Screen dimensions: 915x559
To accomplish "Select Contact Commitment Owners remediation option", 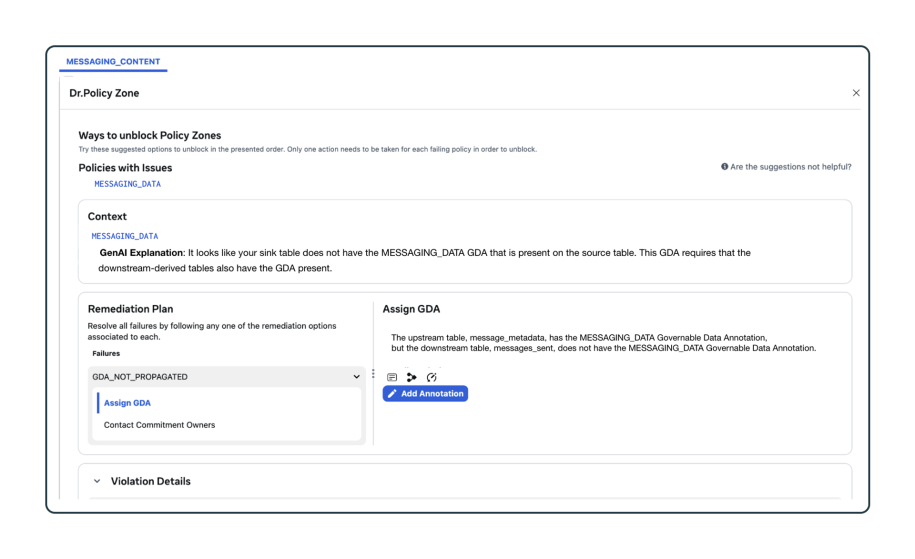I will pos(159,425).
